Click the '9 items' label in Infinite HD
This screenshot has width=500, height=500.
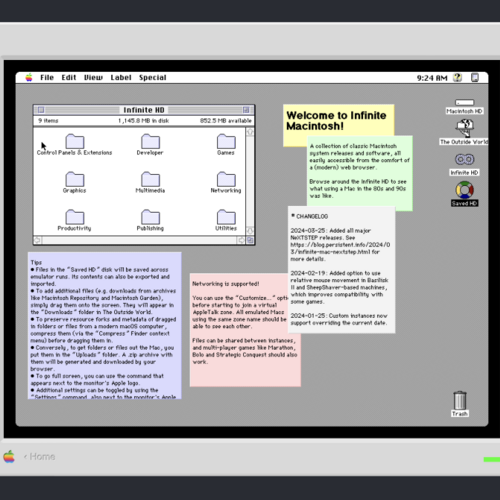tap(48, 121)
